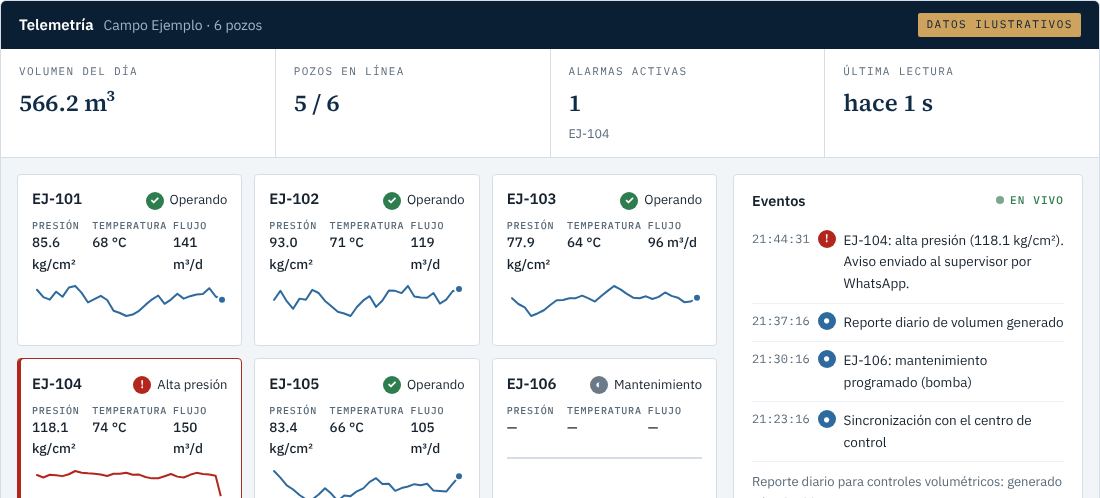Click the 566.2 m³ daily volume value
The width and height of the screenshot is (1100, 498).
pos(67,102)
